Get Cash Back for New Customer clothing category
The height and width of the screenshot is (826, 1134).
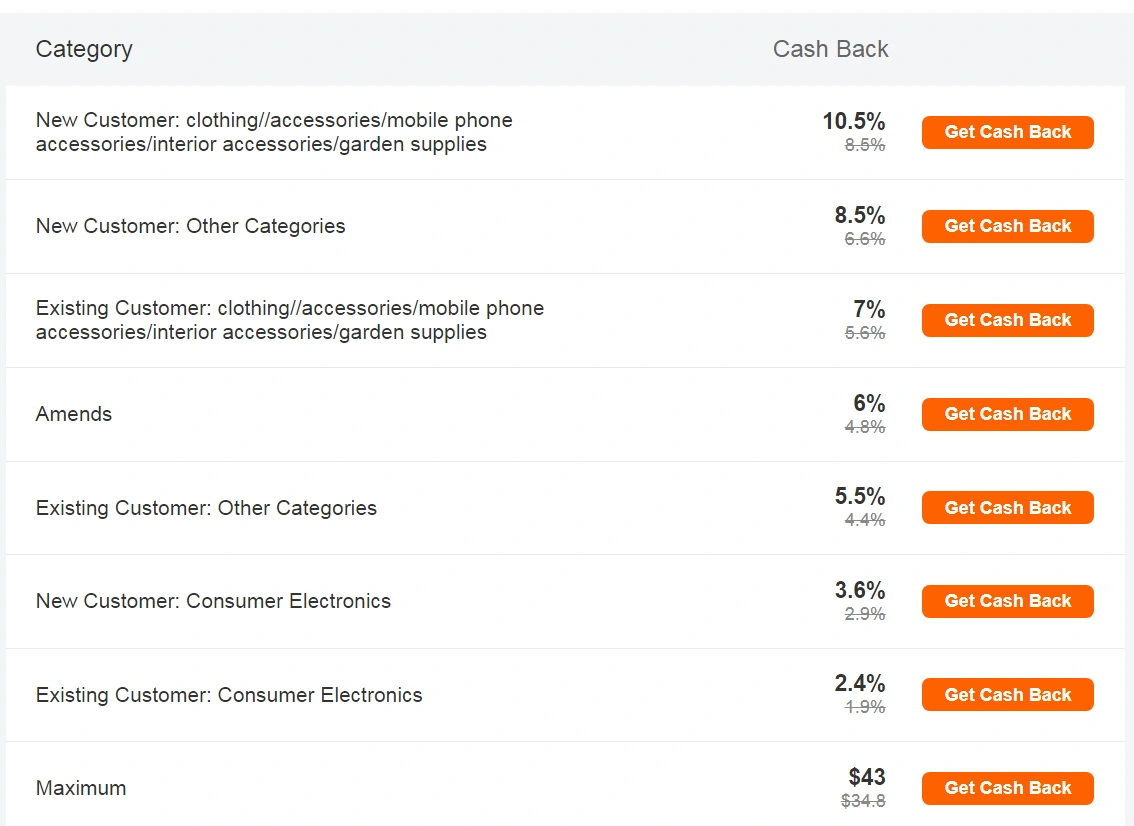(x=1007, y=132)
